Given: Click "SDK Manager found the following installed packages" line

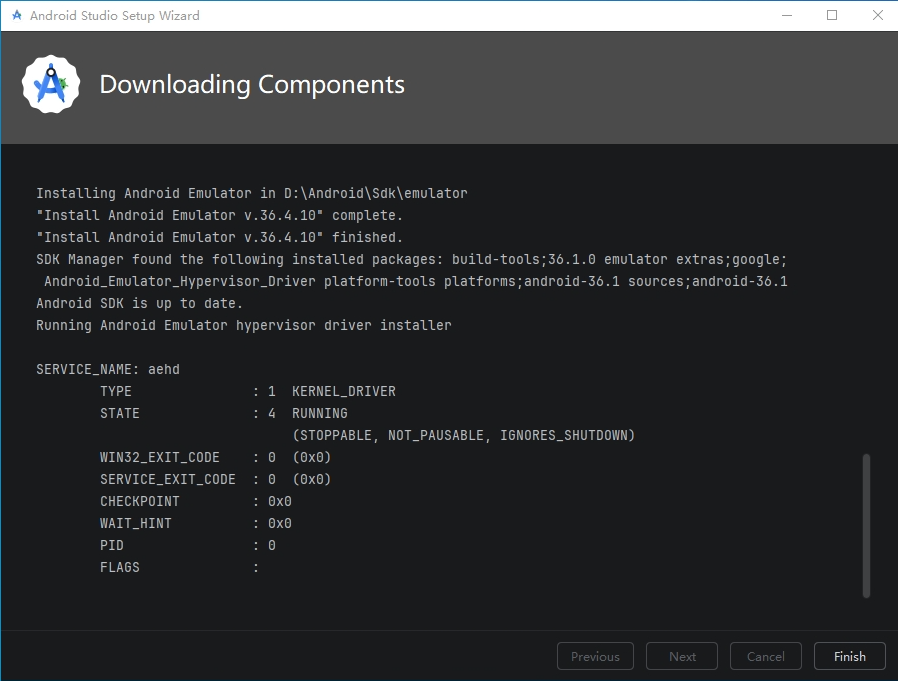Looking at the screenshot, I should pyautogui.click(x=412, y=259).
